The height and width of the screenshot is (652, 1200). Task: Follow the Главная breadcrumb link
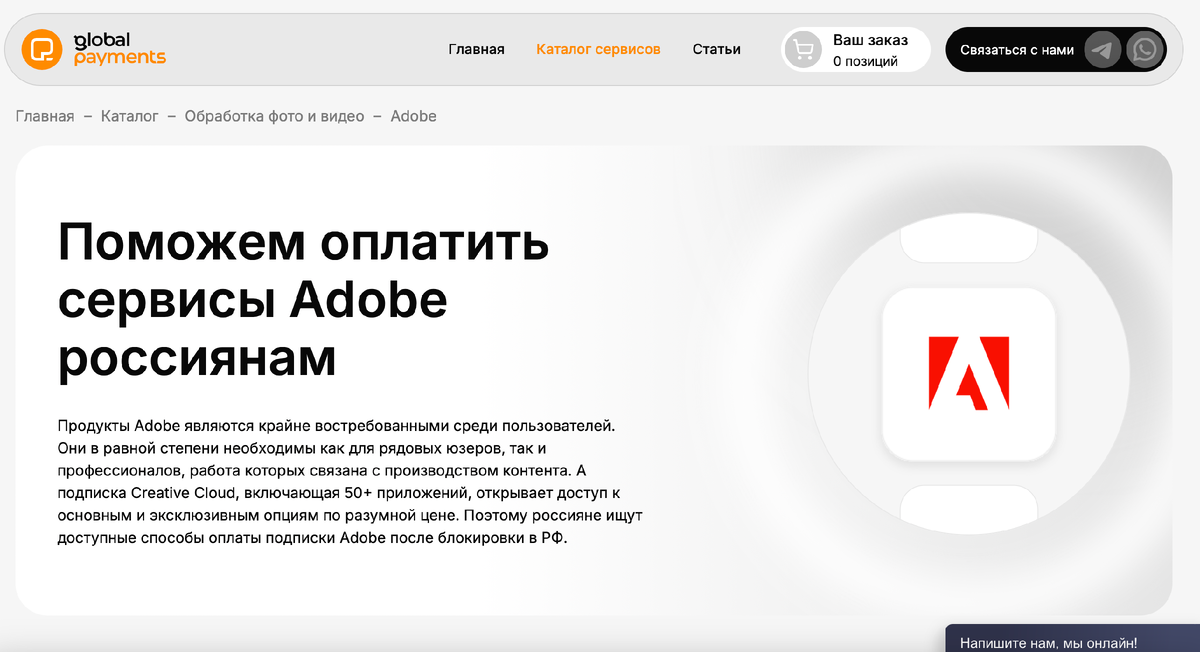(45, 116)
